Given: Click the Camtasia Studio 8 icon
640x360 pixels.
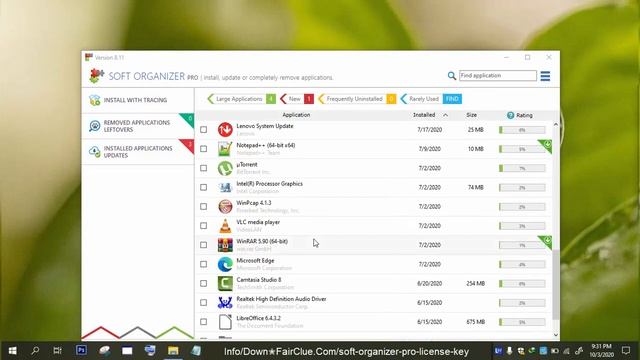Looking at the screenshot, I should click(x=225, y=283).
